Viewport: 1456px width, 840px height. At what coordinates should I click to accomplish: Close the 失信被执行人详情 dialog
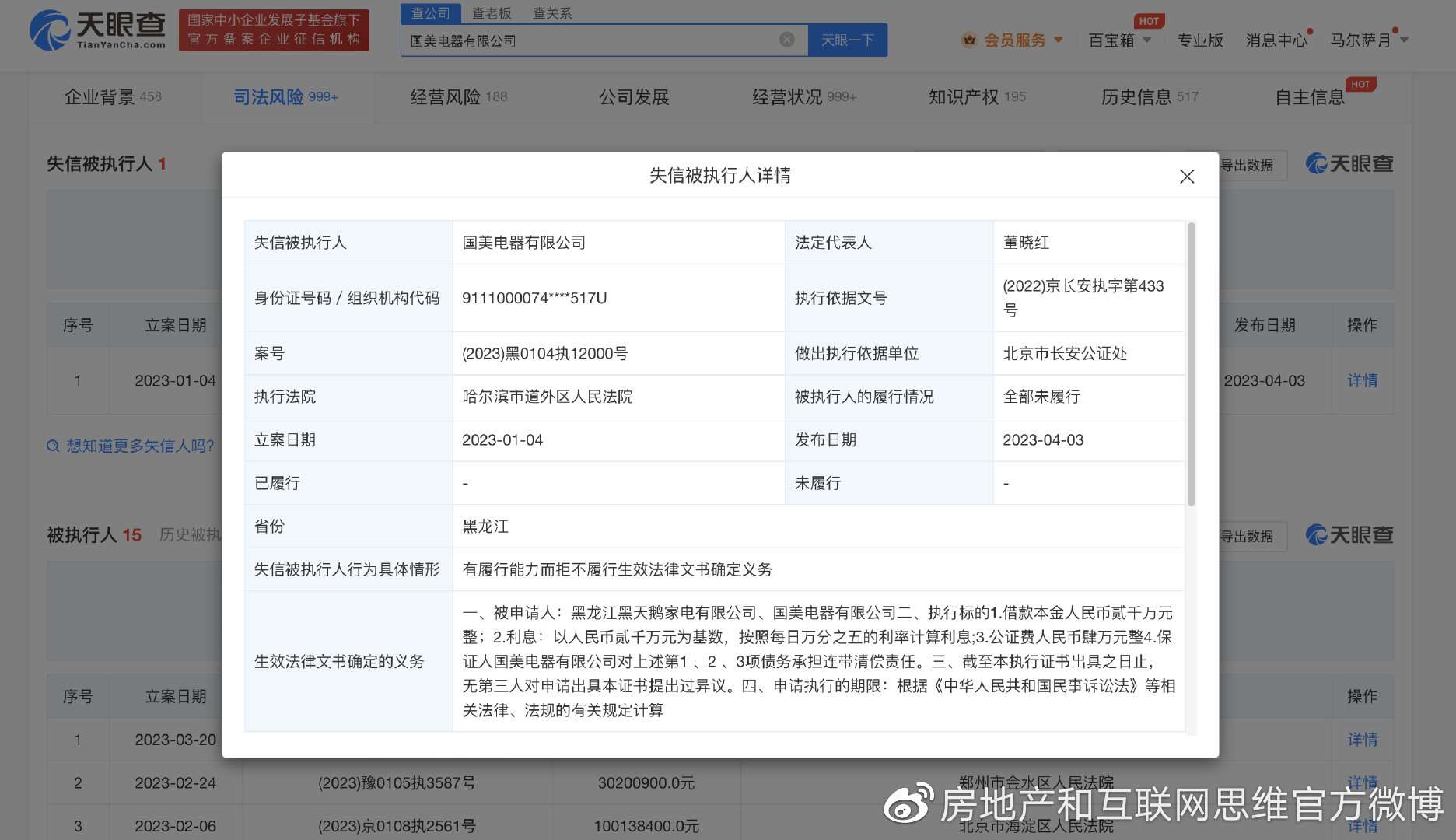[1187, 177]
